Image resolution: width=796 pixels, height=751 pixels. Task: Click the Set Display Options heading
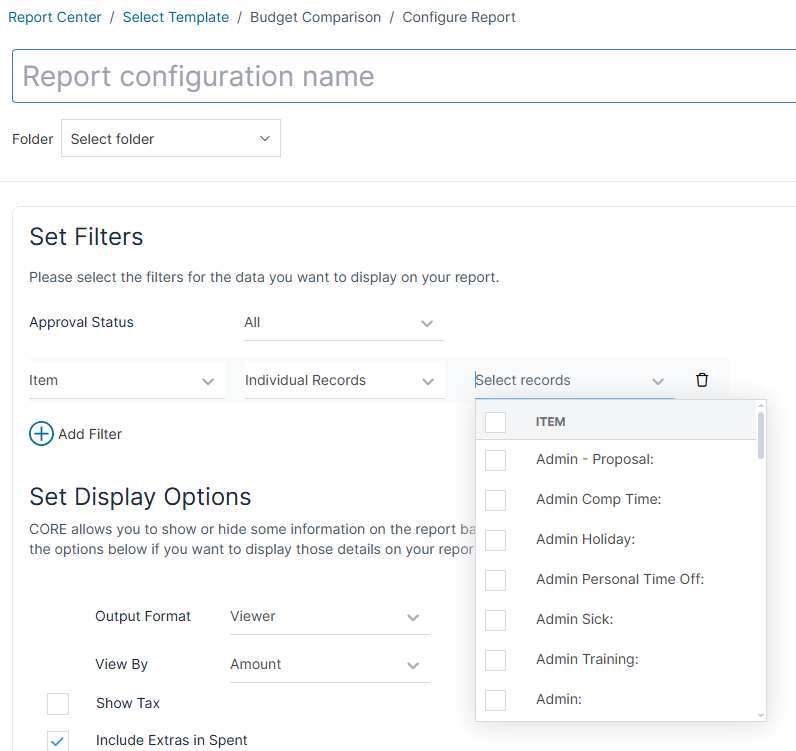pos(140,497)
